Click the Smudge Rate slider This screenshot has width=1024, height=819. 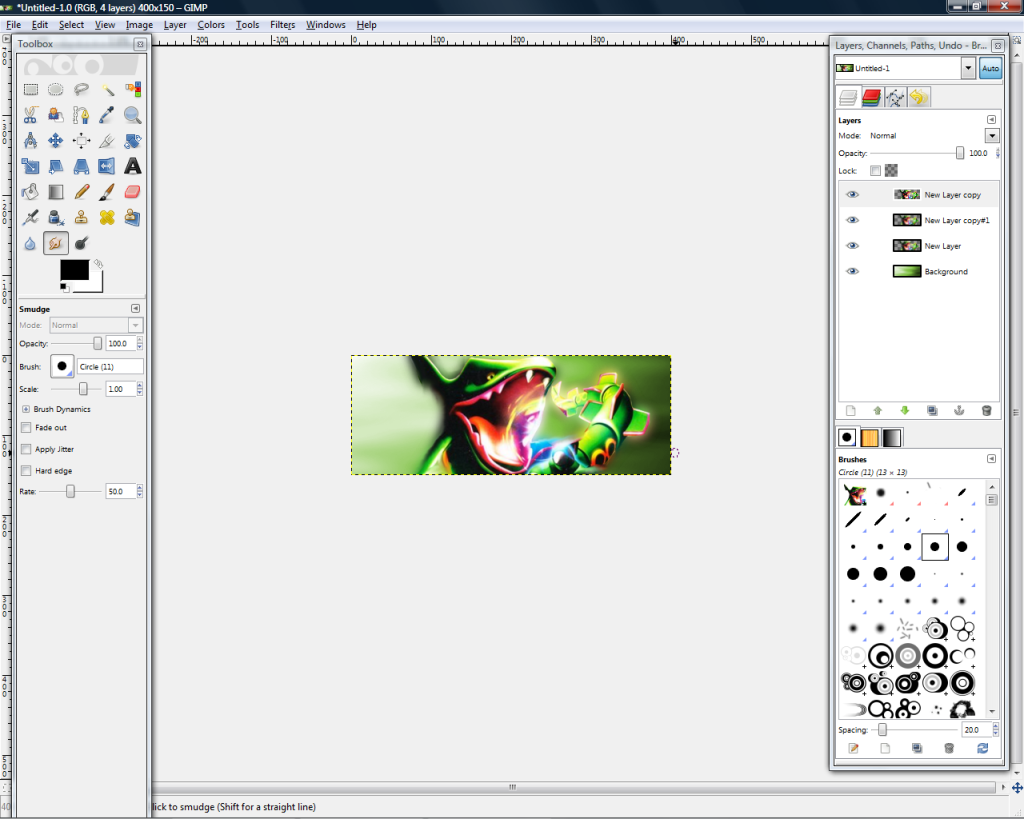pyautogui.click(x=71, y=491)
